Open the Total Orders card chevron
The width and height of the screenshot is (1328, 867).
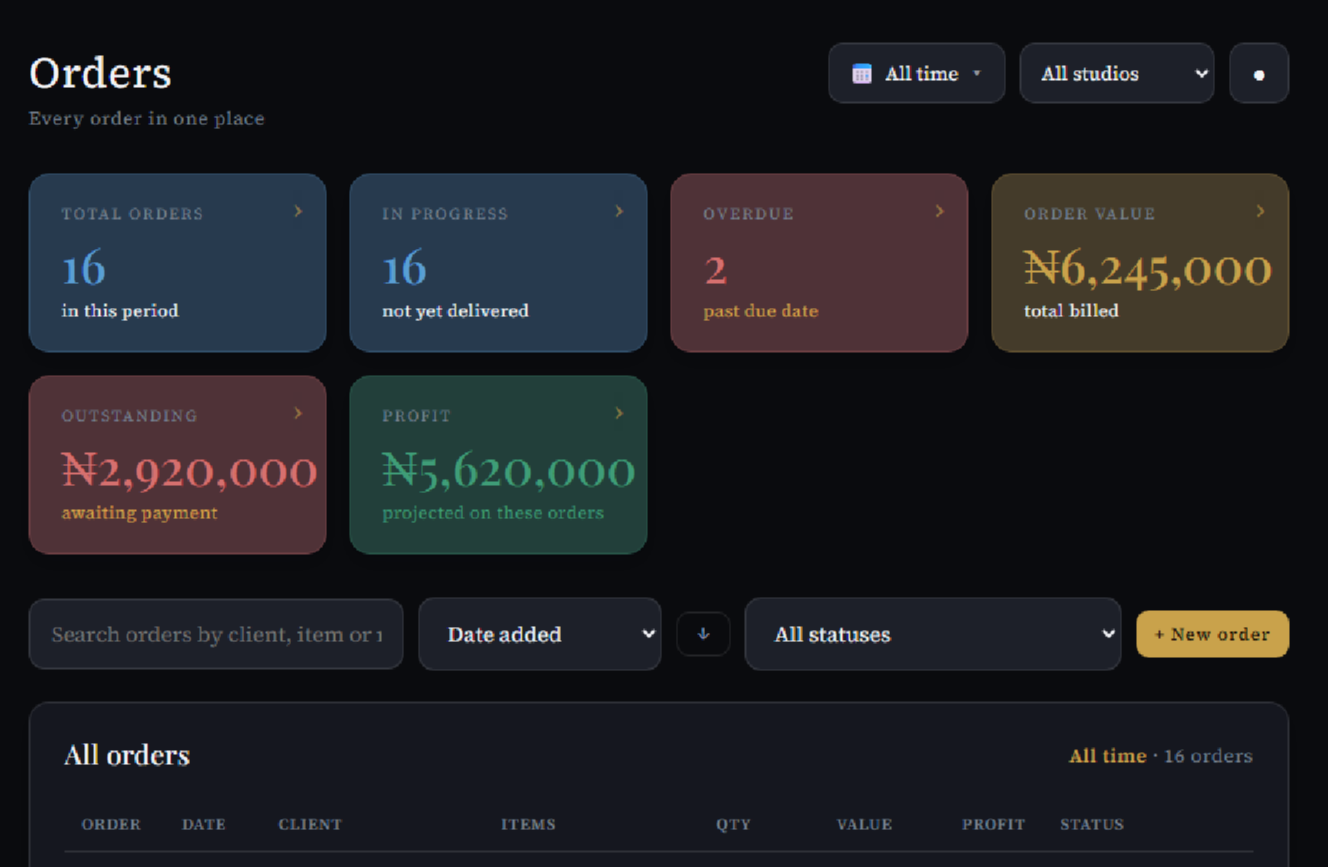click(x=298, y=211)
